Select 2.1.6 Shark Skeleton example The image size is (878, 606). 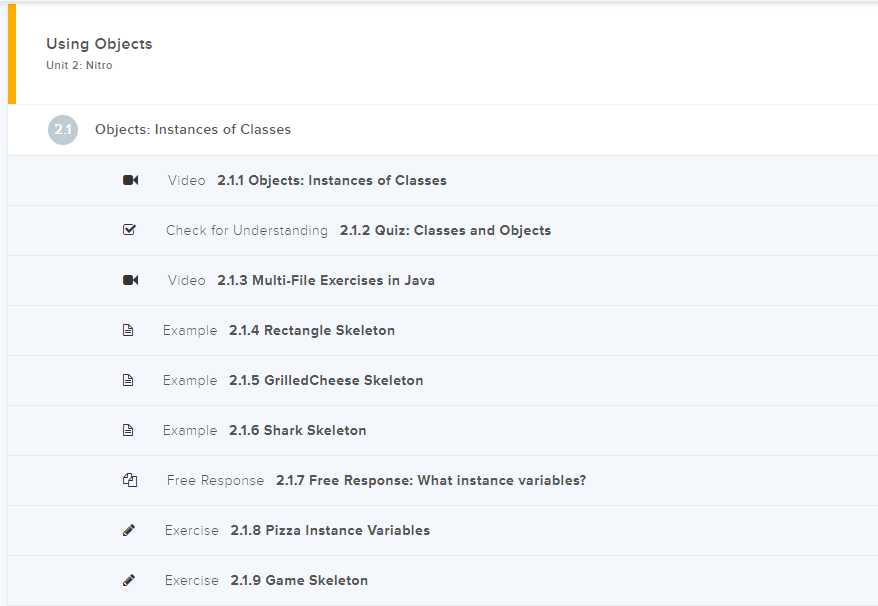click(297, 430)
